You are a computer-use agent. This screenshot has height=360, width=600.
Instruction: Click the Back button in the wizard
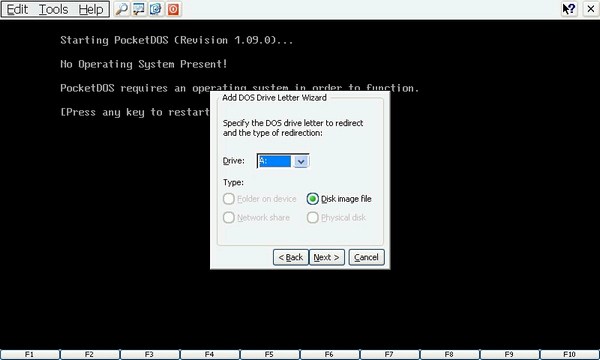[x=291, y=257]
